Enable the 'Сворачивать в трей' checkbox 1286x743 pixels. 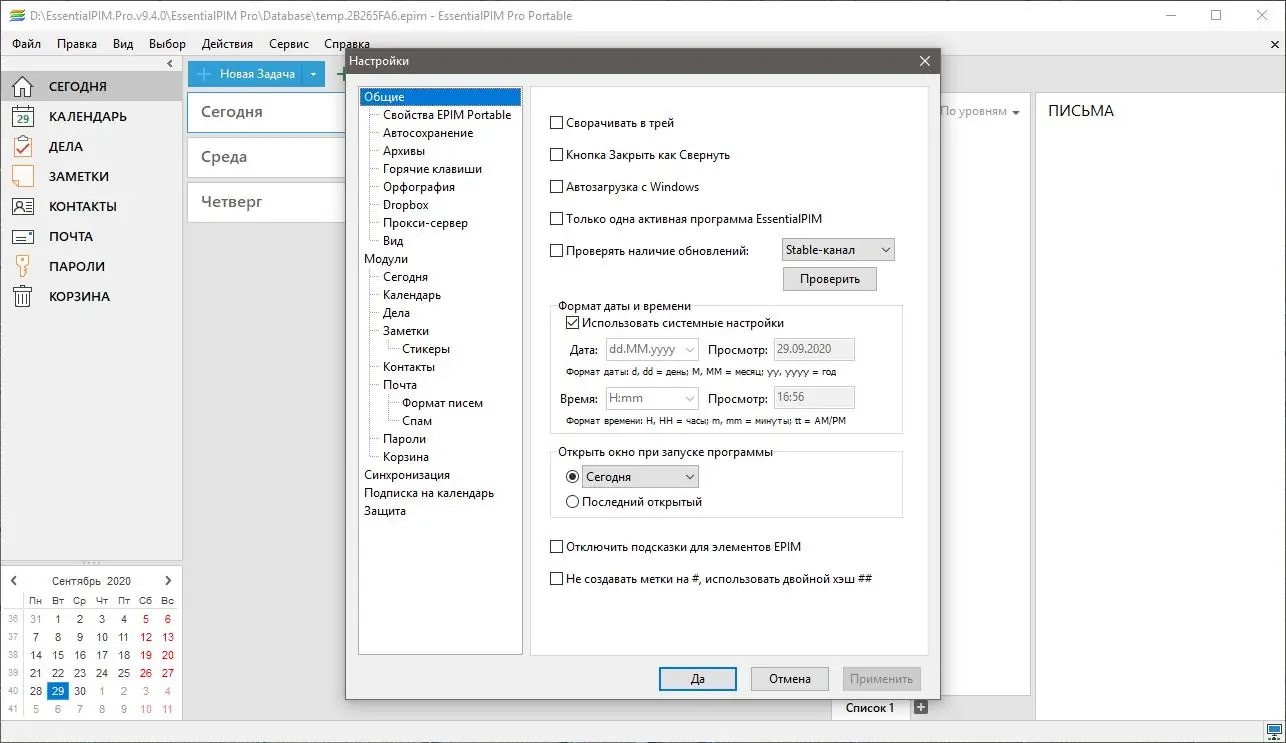[x=557, y=122]
